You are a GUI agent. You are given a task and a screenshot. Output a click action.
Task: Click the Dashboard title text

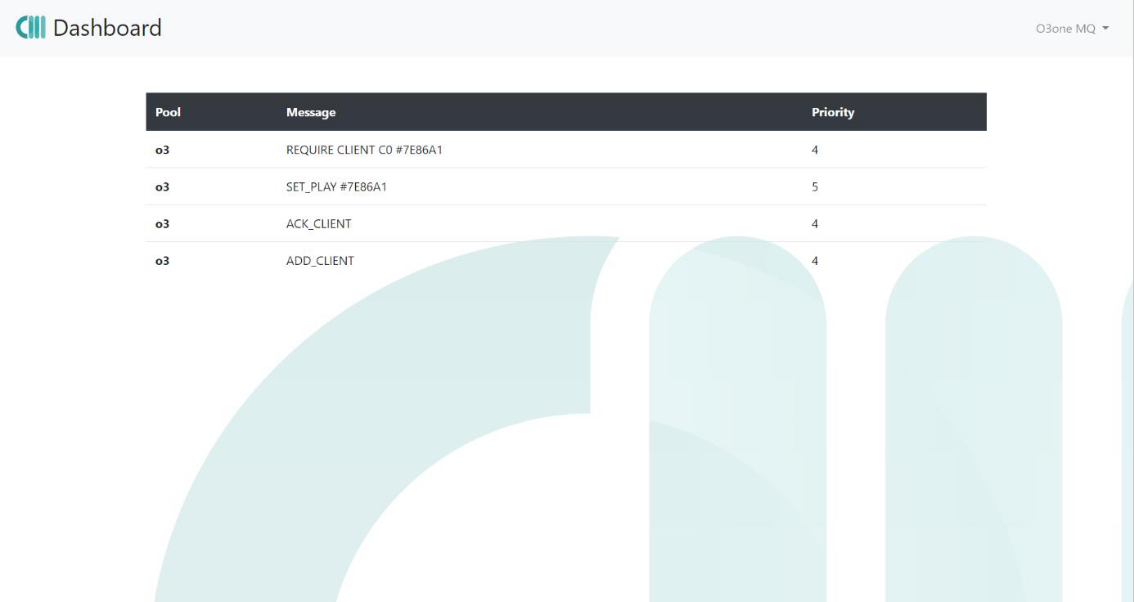point(107,28)
